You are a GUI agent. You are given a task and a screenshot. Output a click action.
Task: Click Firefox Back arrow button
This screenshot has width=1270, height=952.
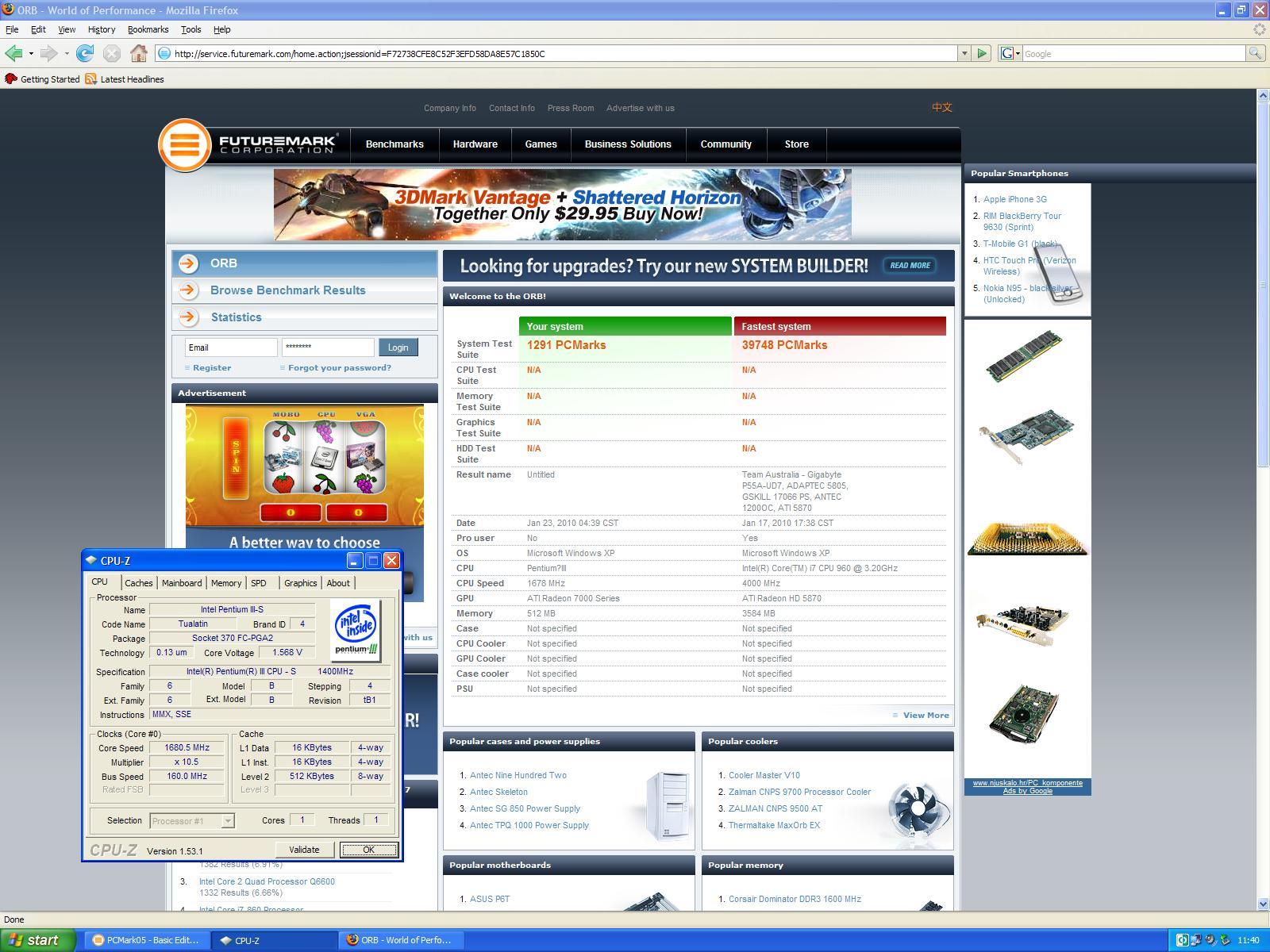tap(13, 53)
